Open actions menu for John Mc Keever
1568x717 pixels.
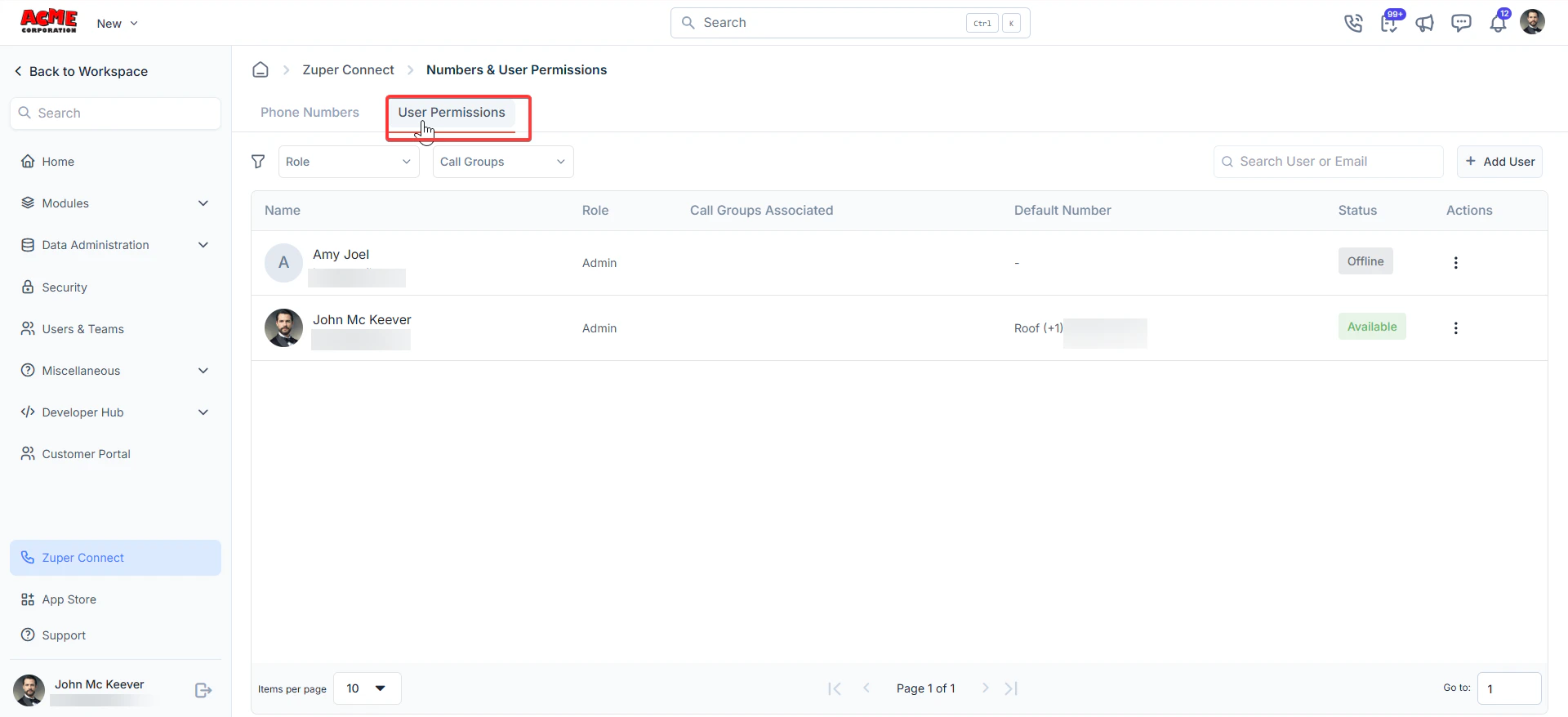1455,328
